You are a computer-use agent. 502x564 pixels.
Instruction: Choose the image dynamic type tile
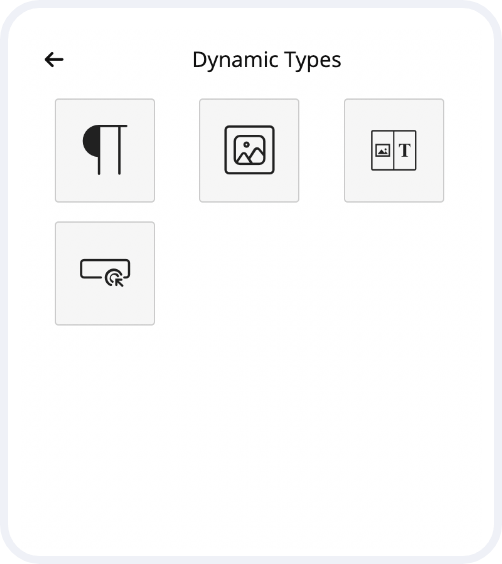(249, 150)
